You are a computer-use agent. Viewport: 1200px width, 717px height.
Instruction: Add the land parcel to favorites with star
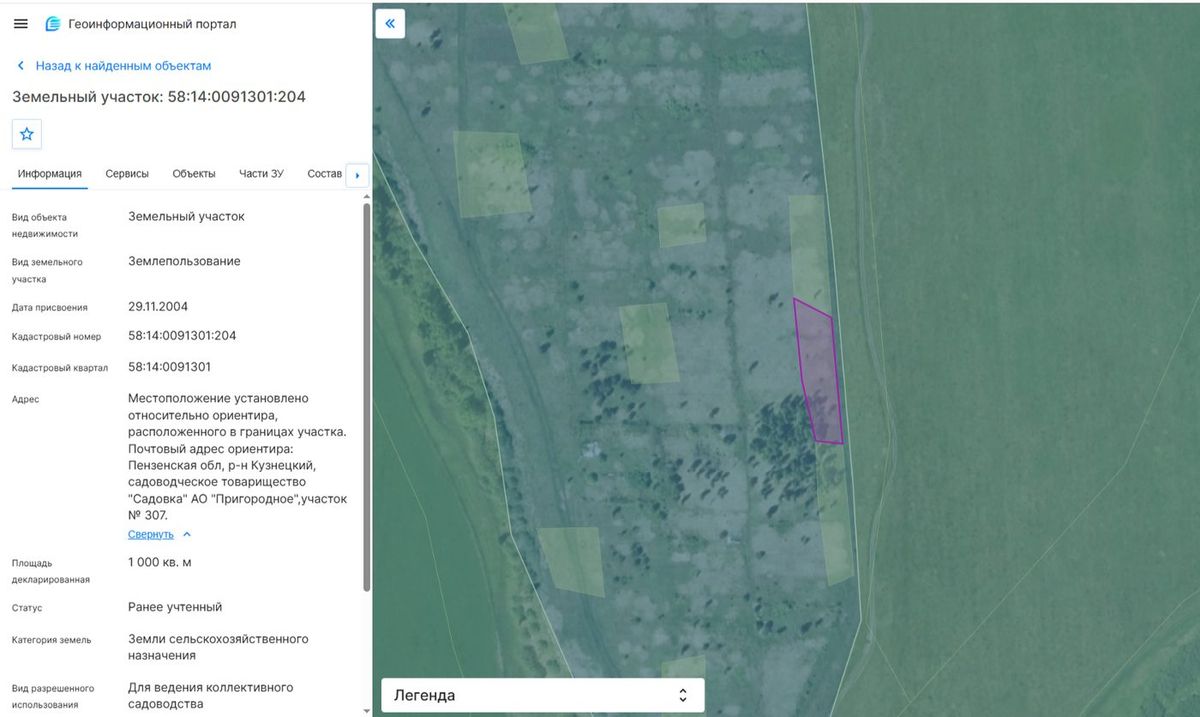click(x=27, y=134)
